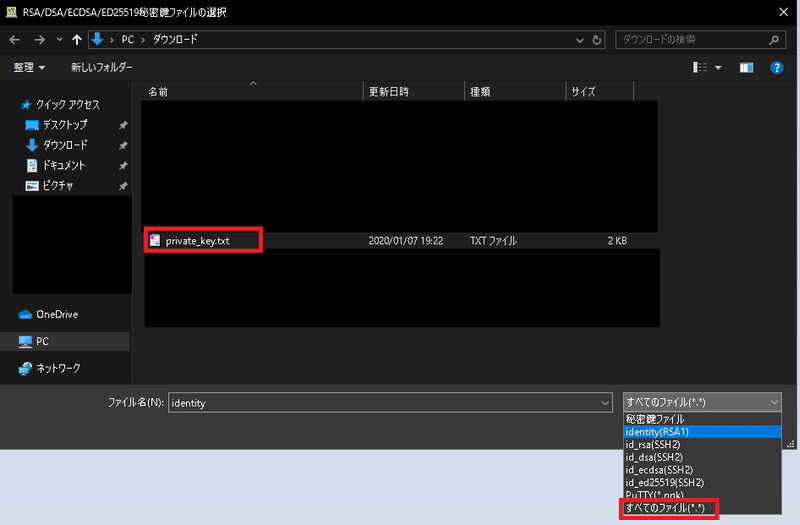Screen dimensions: 800x525
Task: Toggle the preview pane icon
Action: point(746,67)
